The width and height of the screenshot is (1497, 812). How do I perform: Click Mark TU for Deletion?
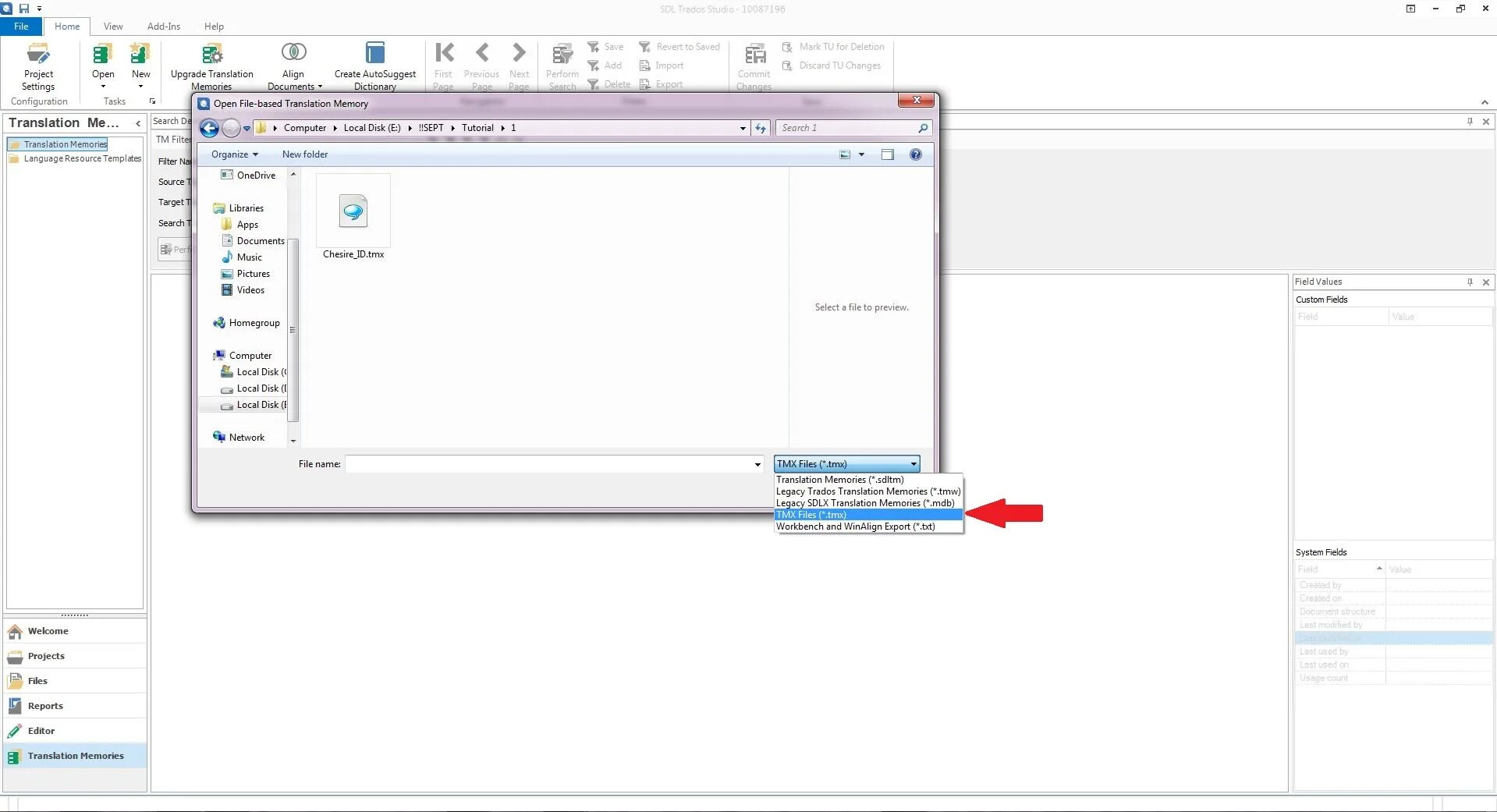click(x=833, y=47)
